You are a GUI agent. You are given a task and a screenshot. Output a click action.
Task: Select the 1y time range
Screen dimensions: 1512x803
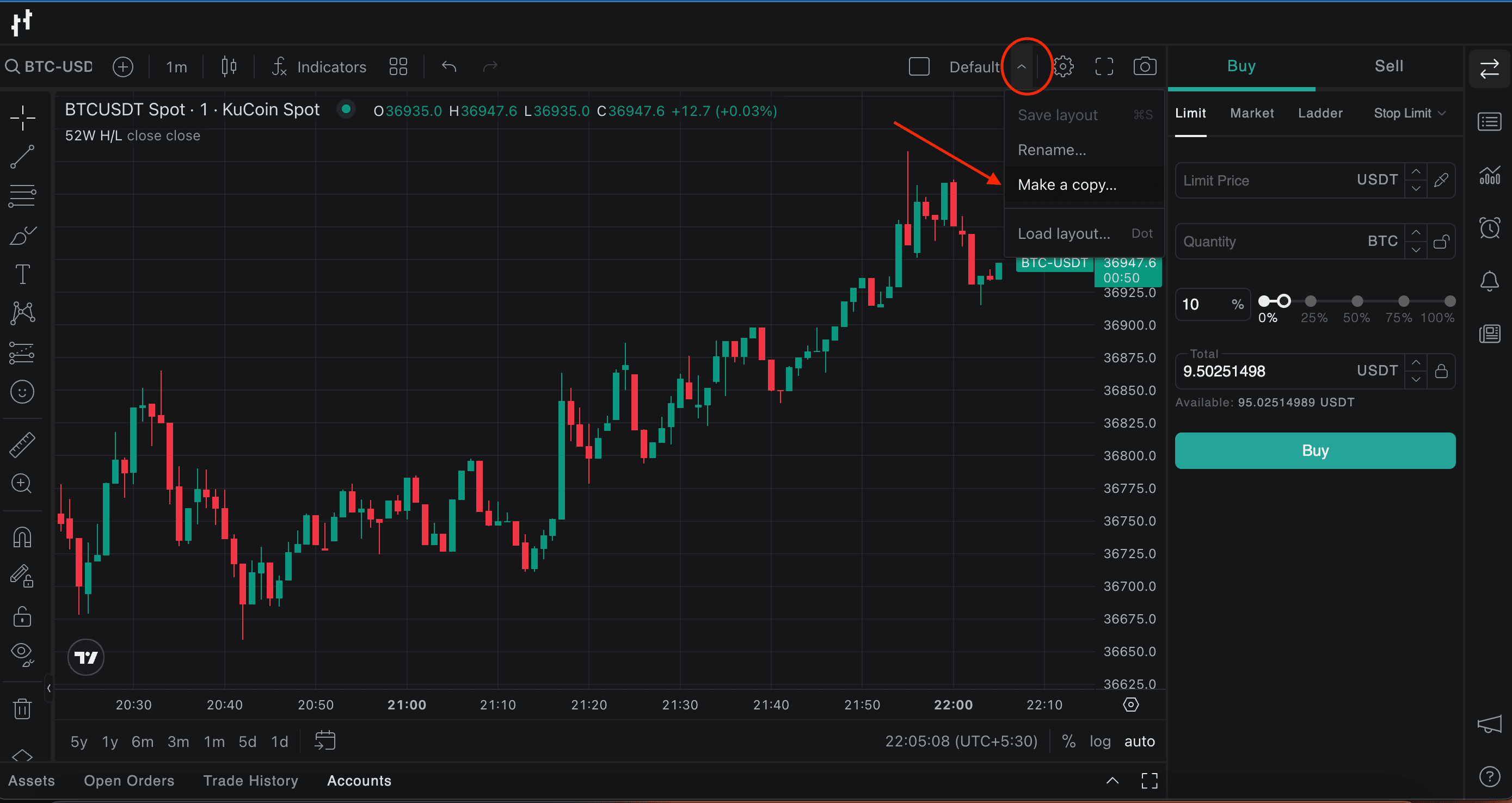coord(110,742)
